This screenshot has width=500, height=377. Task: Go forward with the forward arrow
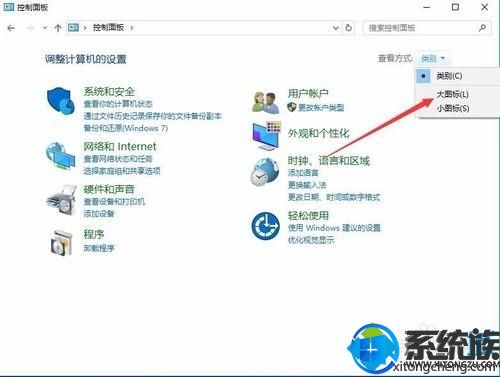(x=30, y=28)
